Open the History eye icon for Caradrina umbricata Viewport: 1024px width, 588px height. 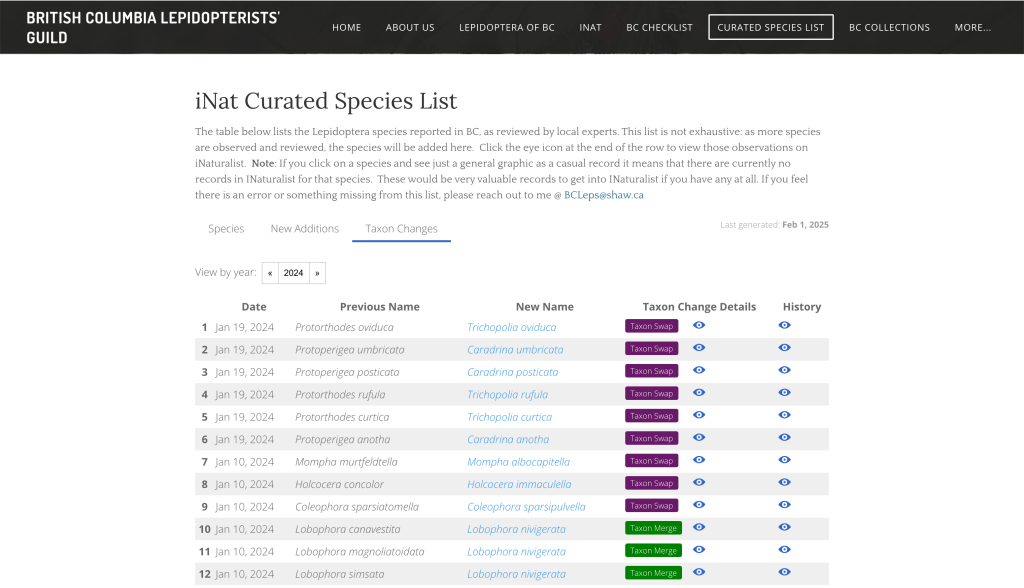(x=784, y=348)
